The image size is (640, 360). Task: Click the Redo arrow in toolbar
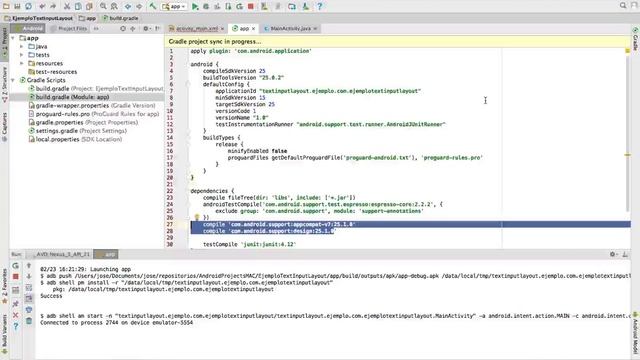53,6
